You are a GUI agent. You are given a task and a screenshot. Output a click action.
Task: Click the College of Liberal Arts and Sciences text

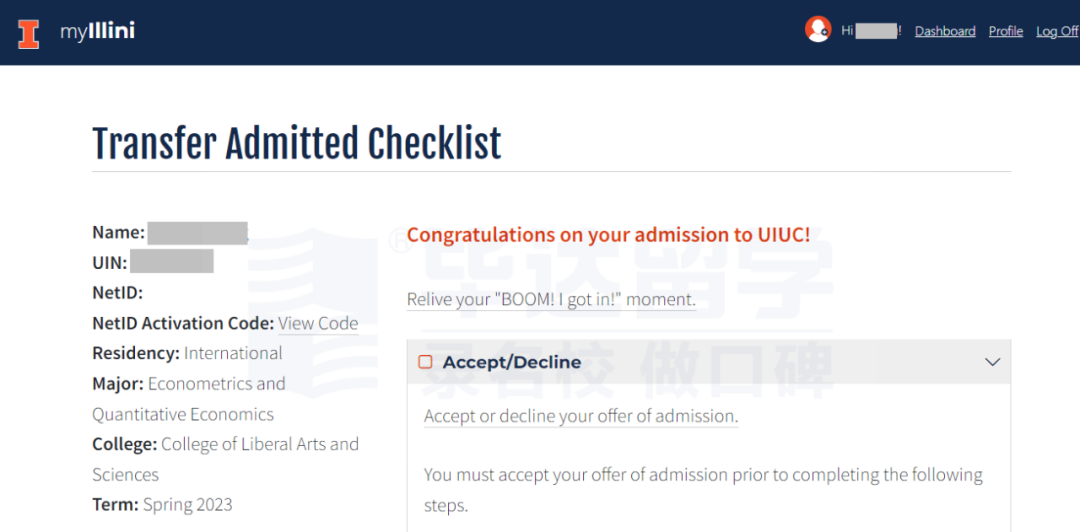click(x=225, y=459)
